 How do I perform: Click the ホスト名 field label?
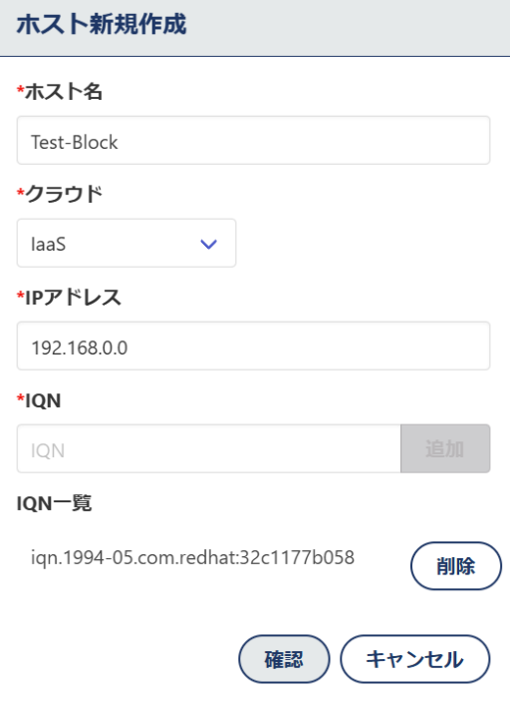[64, 92]
